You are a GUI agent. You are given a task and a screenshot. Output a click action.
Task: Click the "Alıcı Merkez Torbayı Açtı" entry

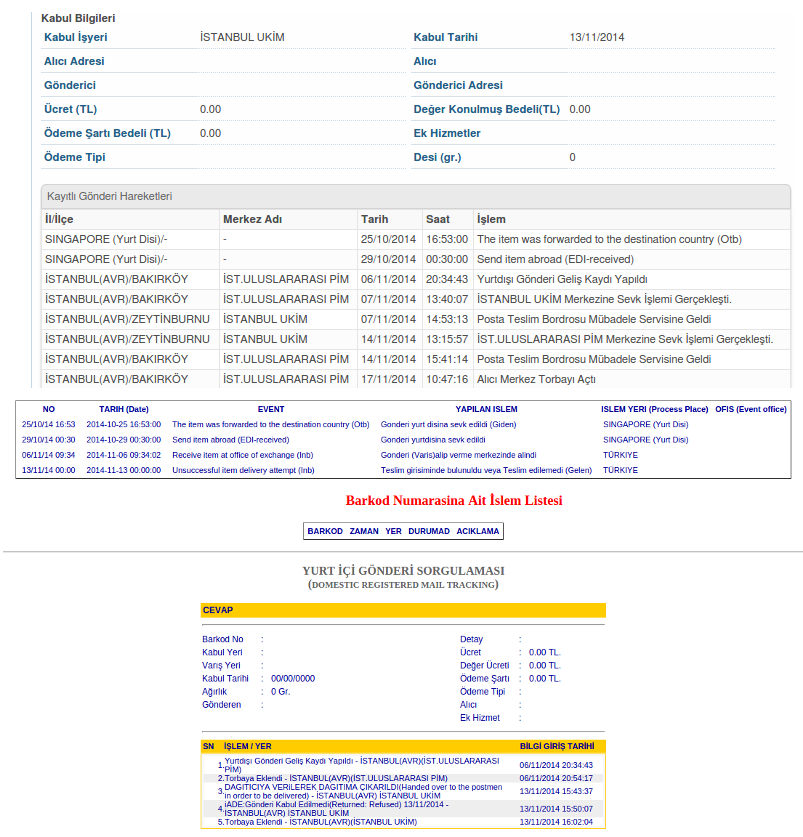[536, 380]
